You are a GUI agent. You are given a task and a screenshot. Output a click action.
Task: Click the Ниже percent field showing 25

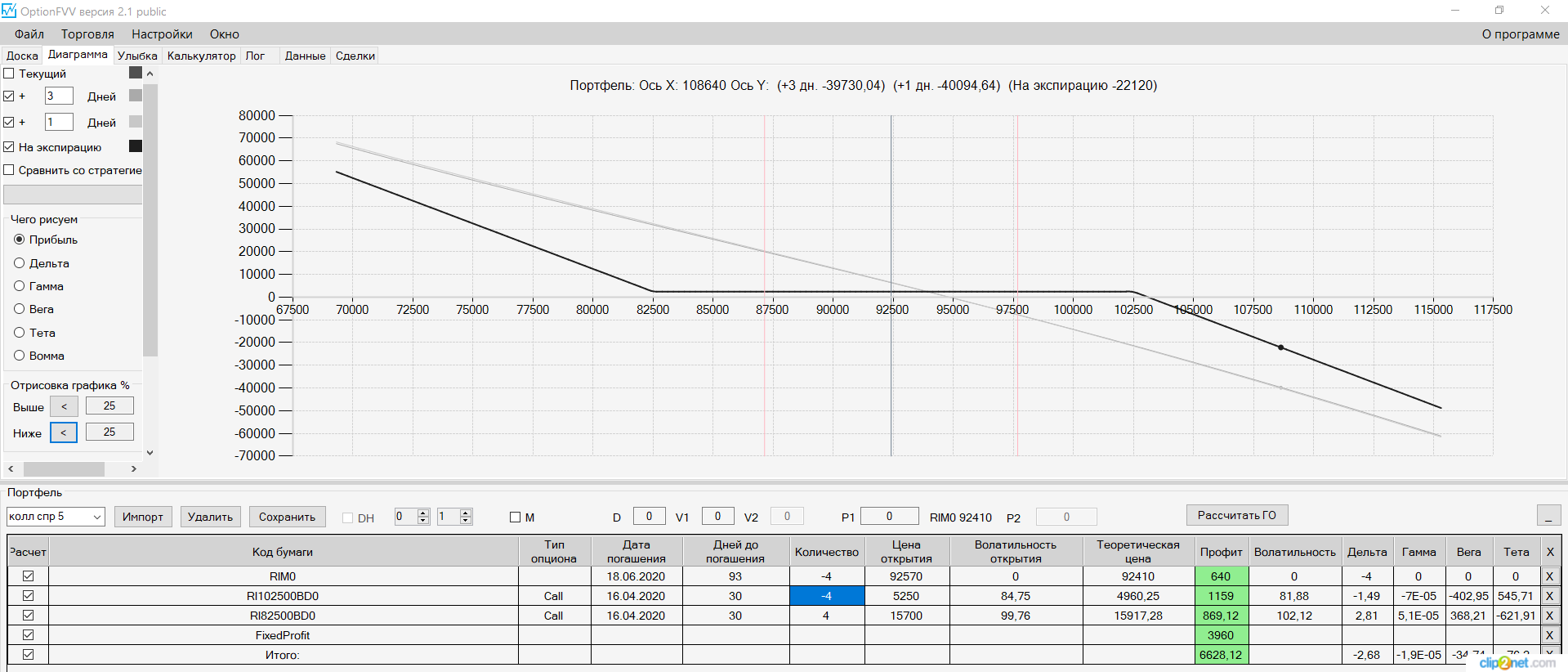(x=109, y=432)
